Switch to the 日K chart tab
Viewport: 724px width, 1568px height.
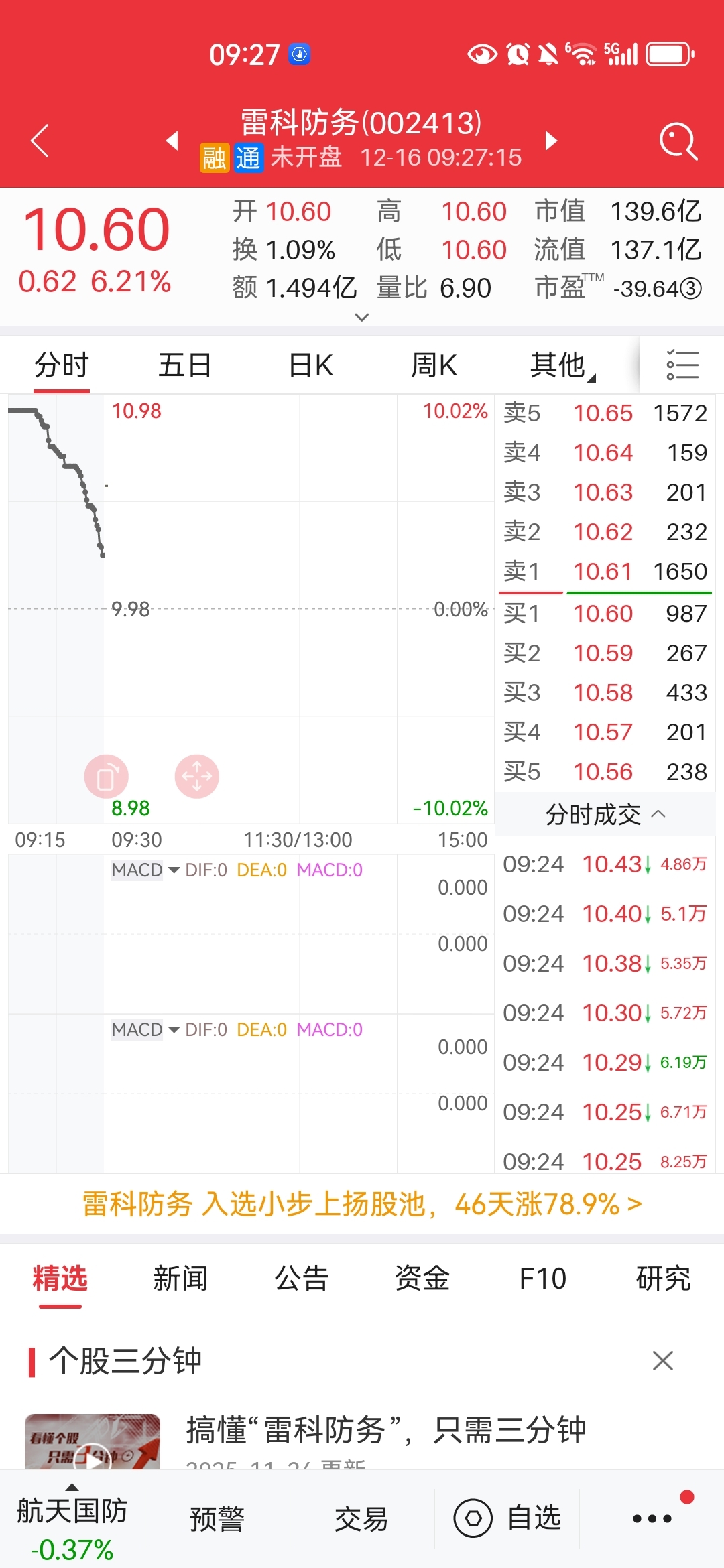click(x=310, y=366)
